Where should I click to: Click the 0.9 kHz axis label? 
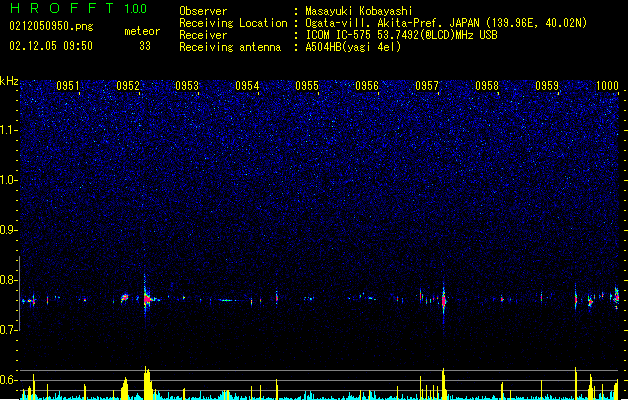8,230
